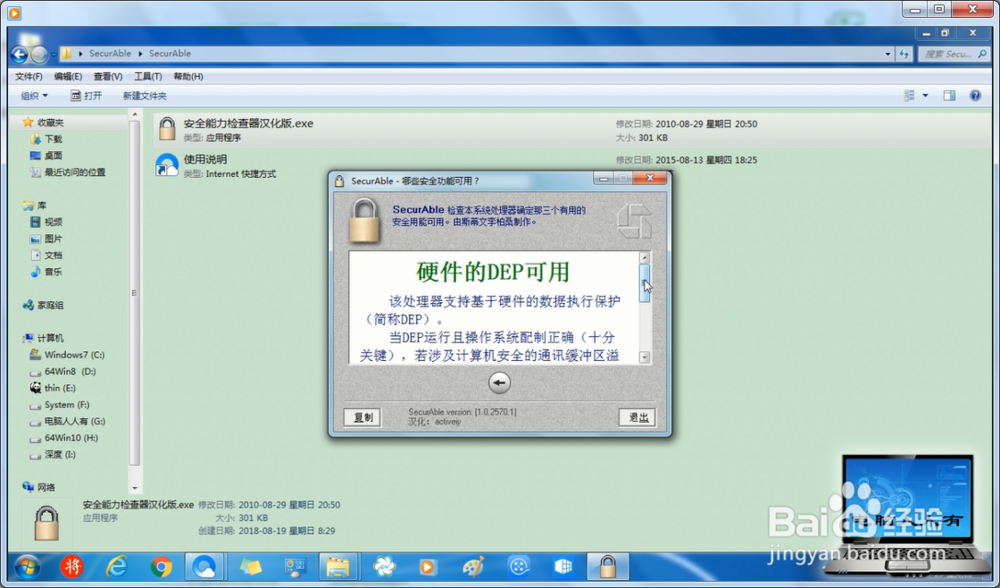Open drive 64Win10 (H:)
1000x588 pixels.
(x=71, y=437)
